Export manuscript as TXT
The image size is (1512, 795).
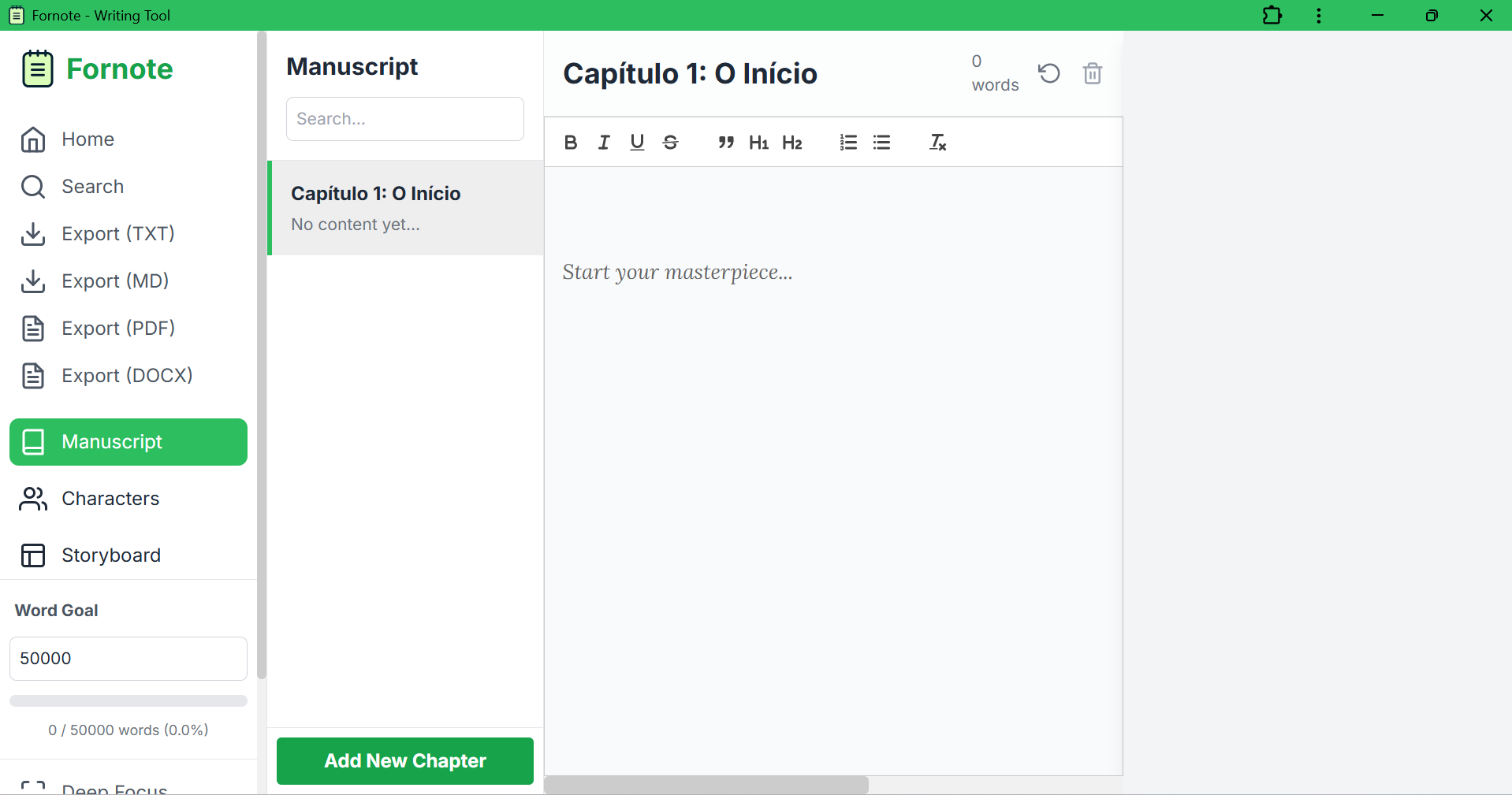[128, 234]
